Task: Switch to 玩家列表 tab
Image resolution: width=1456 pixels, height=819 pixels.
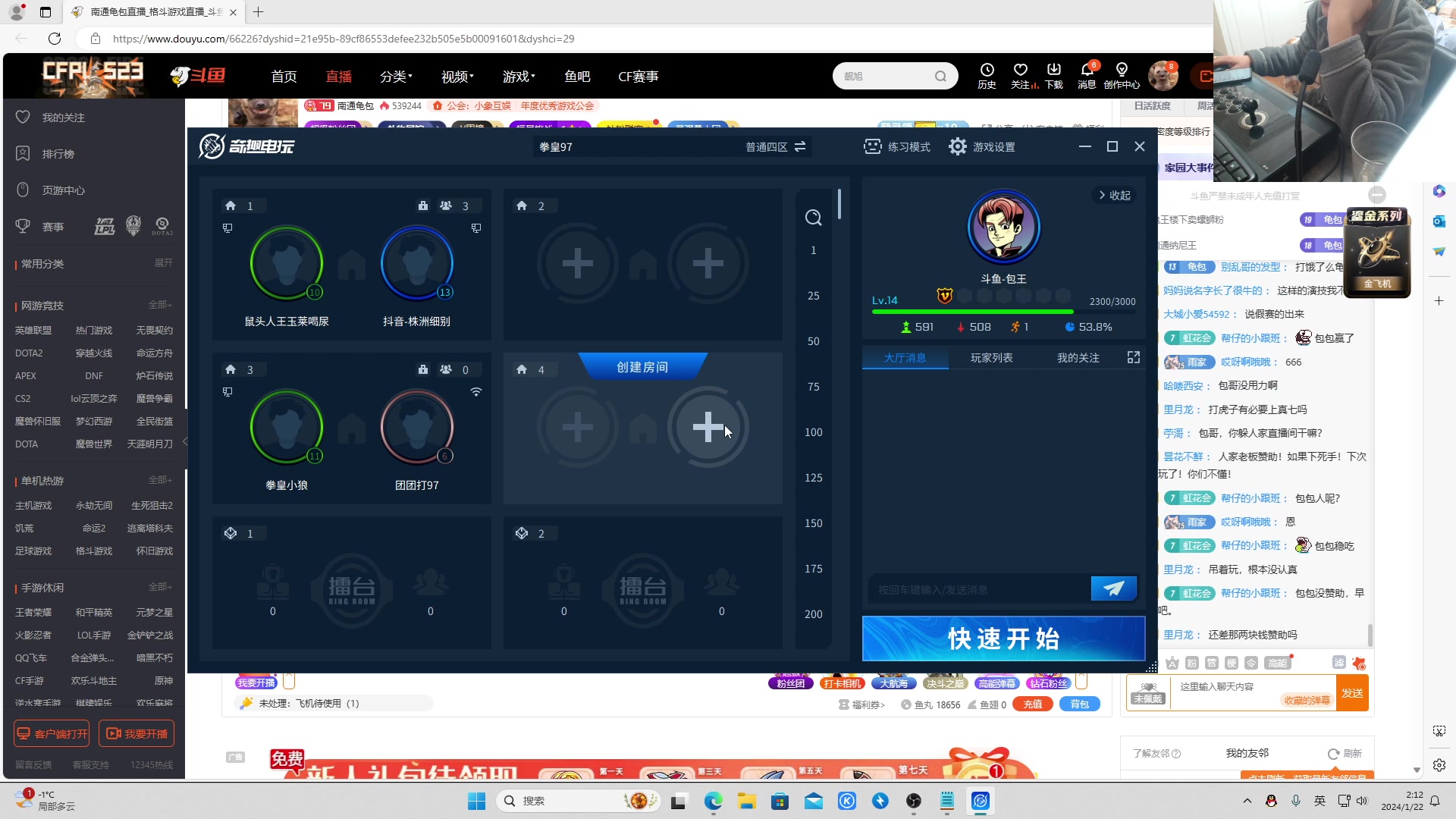Action: pyautogui.click(x=991, y=357)
